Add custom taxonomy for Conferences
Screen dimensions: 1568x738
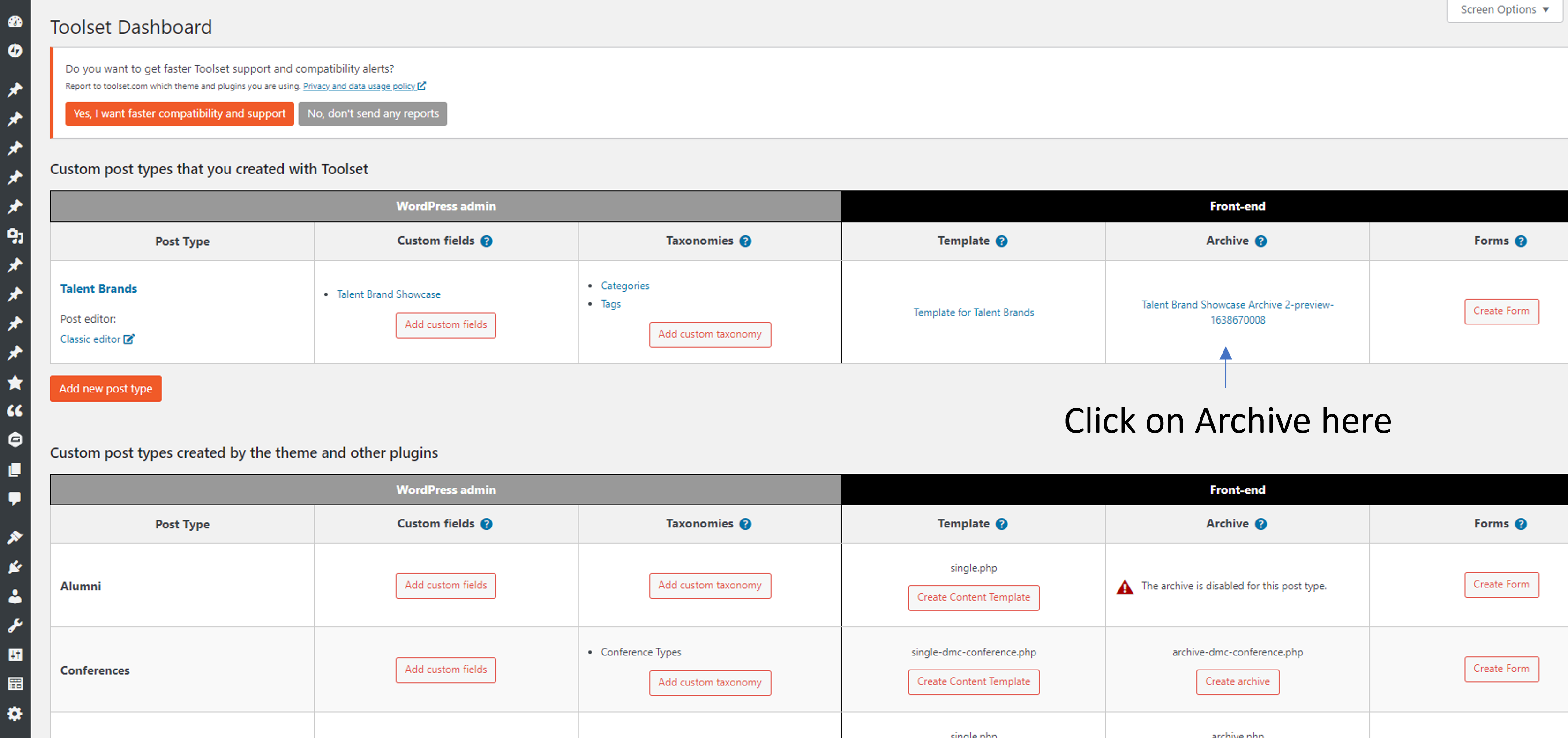coord(710,683)
